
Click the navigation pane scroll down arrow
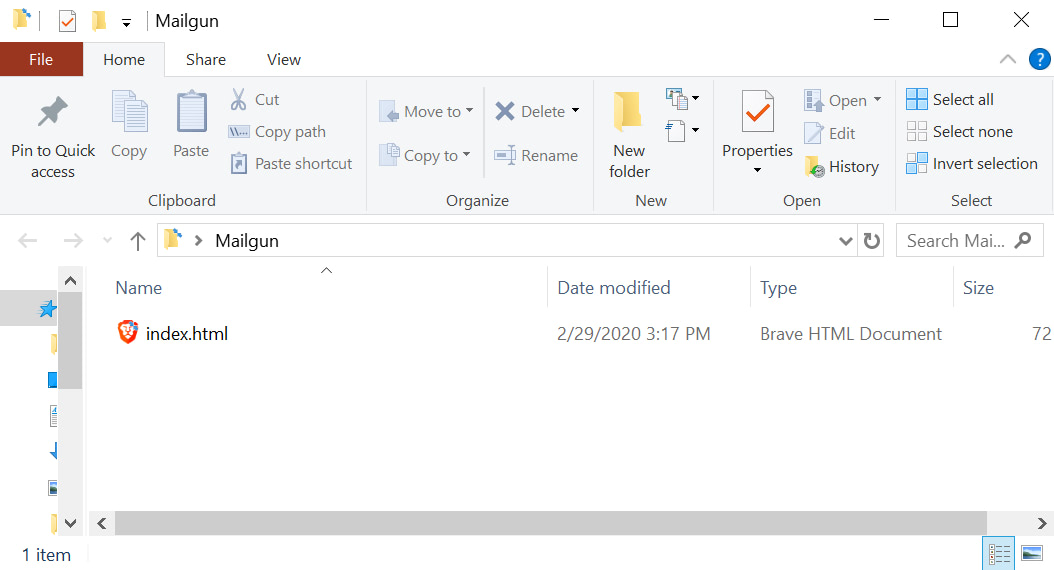[x=71, y=522]
